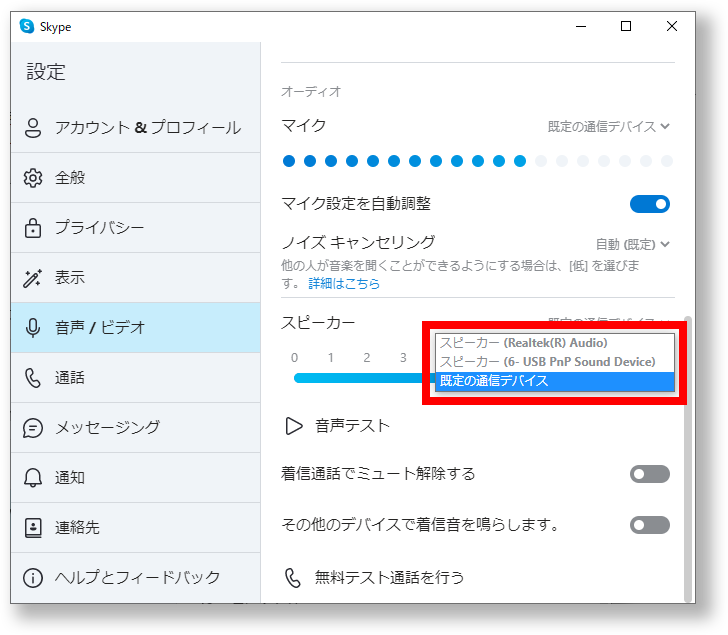The height and width of the screenshot is (635, 728).
Task: Click the bell icon beside 通知
Action: click(33, 478)
